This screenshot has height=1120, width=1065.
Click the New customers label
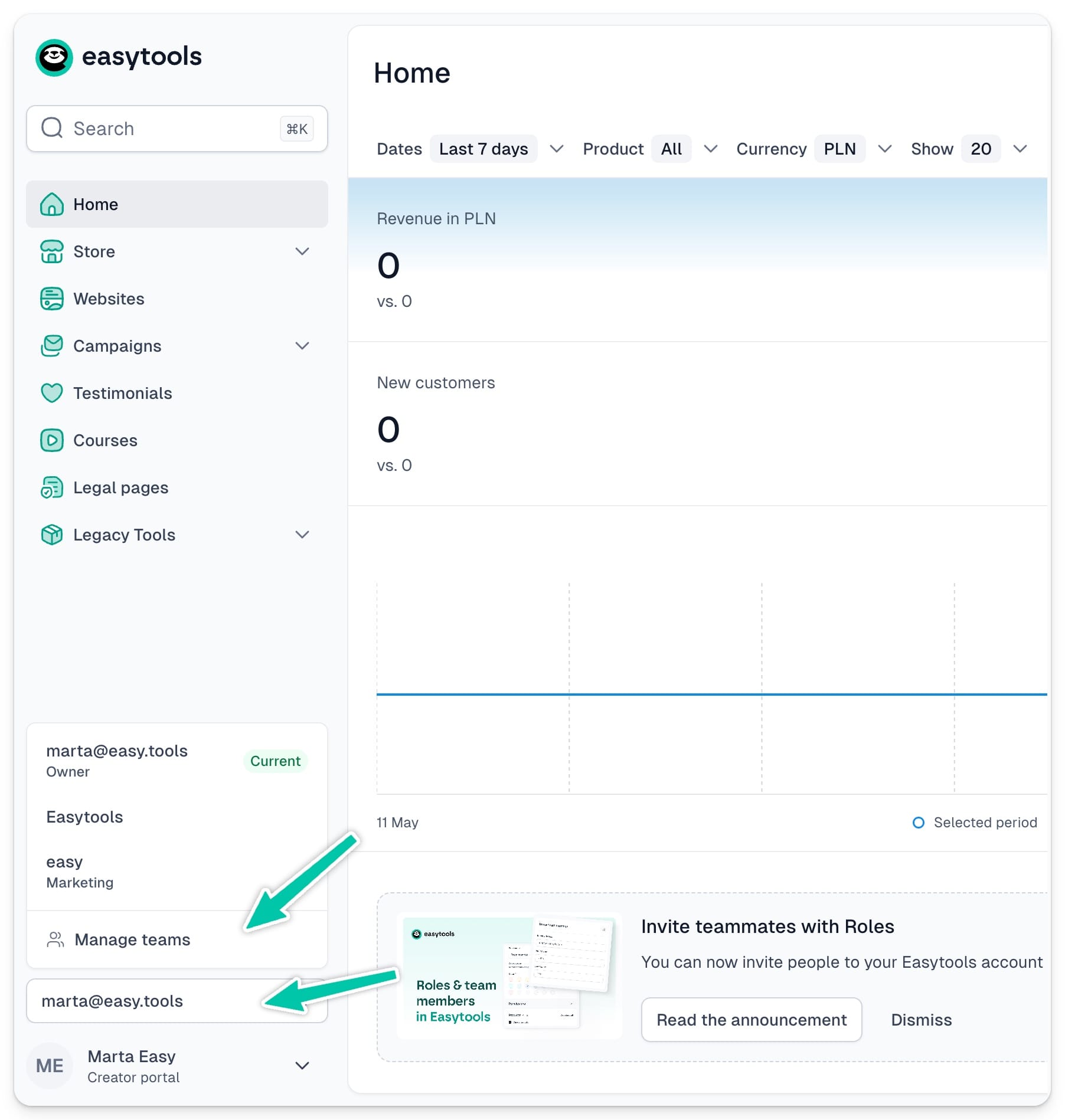pyautogui.click(x=436, y=382)
